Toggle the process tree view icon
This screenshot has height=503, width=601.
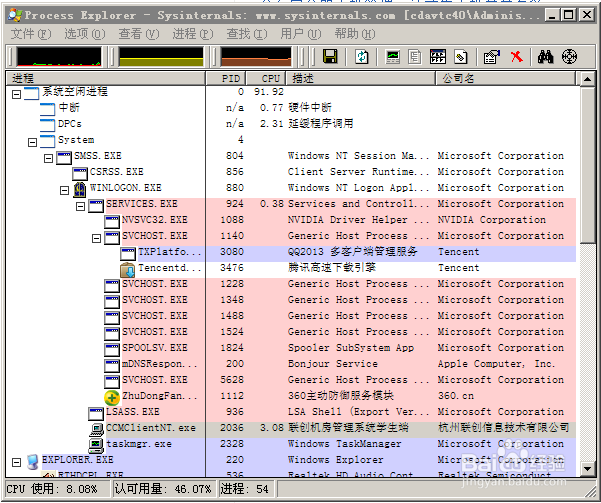pyautogui.click(x=415, y=57)
